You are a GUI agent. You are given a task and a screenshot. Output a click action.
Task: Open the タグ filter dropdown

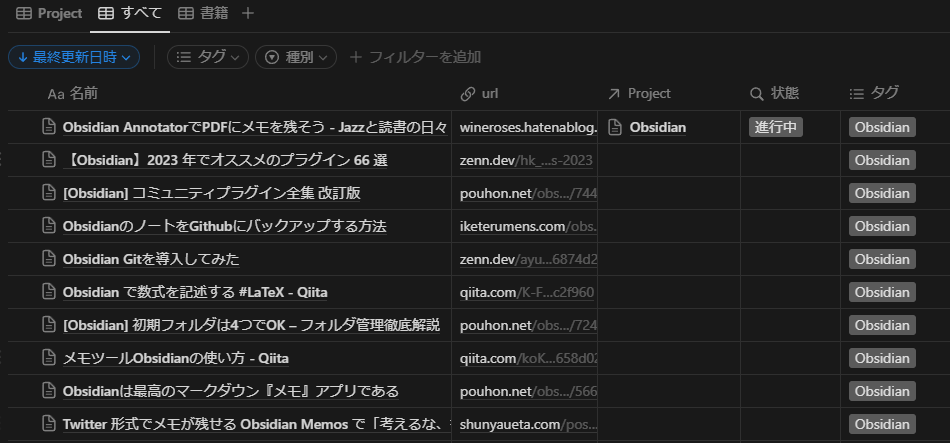click(208, 57)
